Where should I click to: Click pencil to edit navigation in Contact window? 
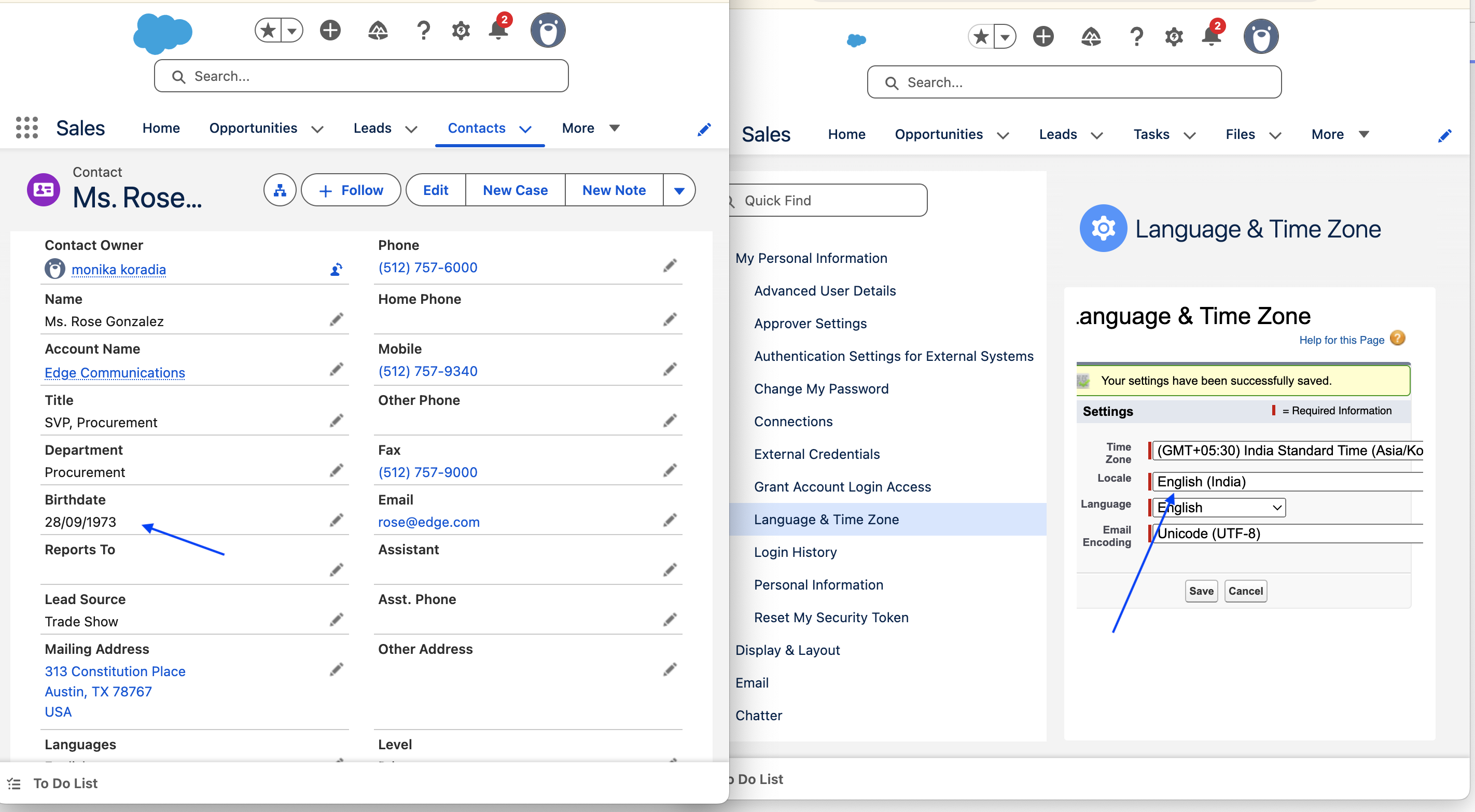click(704, 130)
